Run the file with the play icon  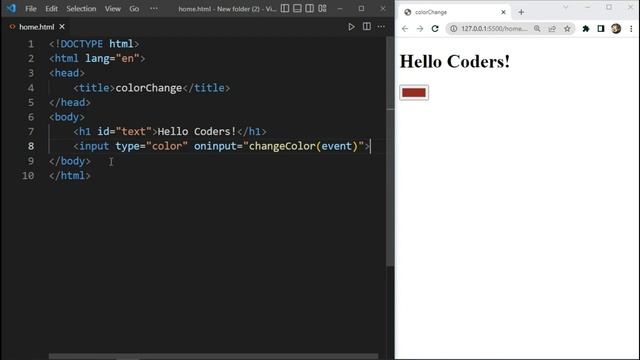tap(351, 27)
